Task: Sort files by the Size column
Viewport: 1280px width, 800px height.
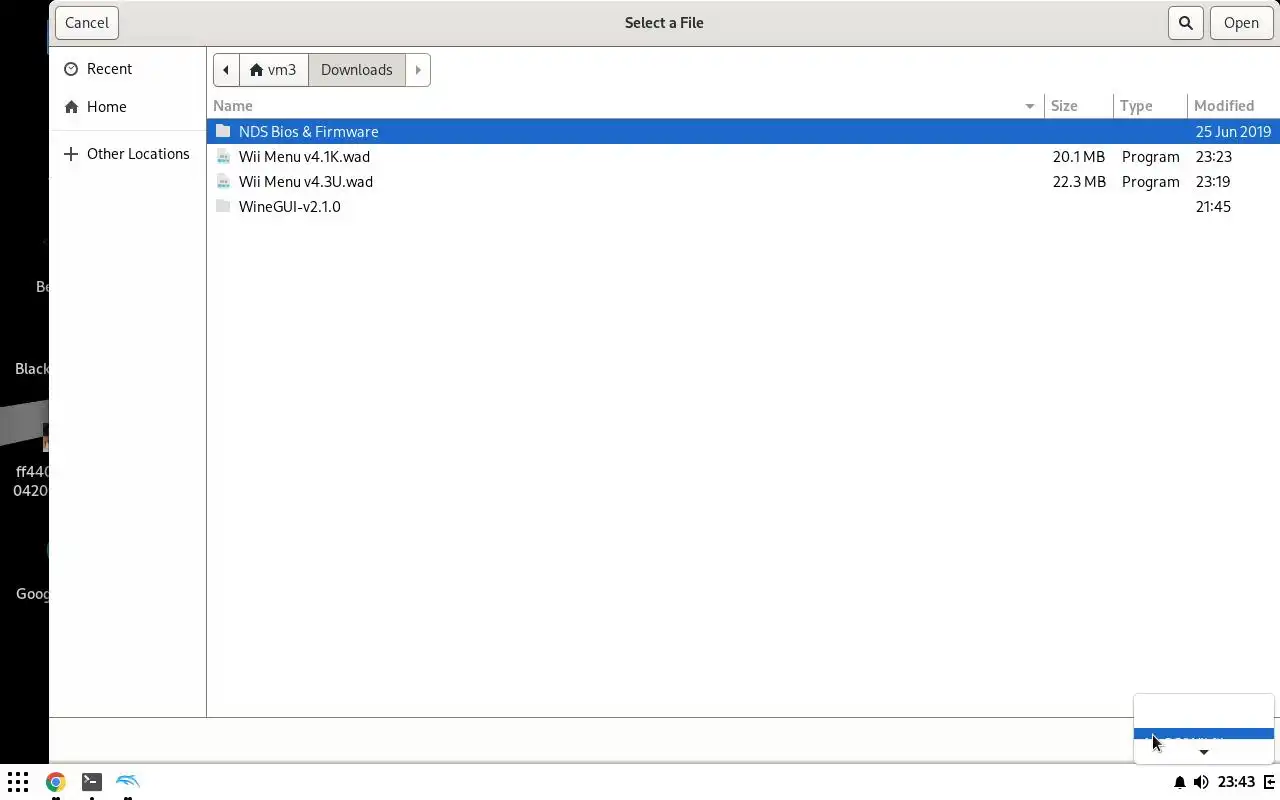Action: 1079,106
